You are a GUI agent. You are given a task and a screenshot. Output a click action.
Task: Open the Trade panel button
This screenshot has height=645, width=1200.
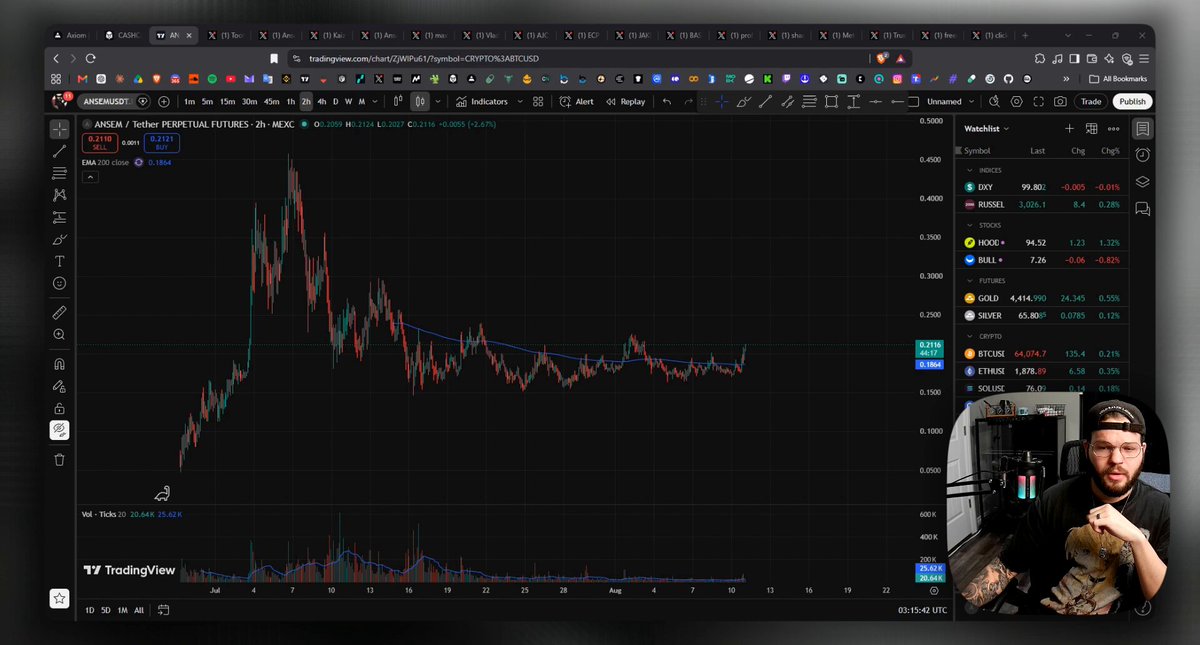point(1091,101)
